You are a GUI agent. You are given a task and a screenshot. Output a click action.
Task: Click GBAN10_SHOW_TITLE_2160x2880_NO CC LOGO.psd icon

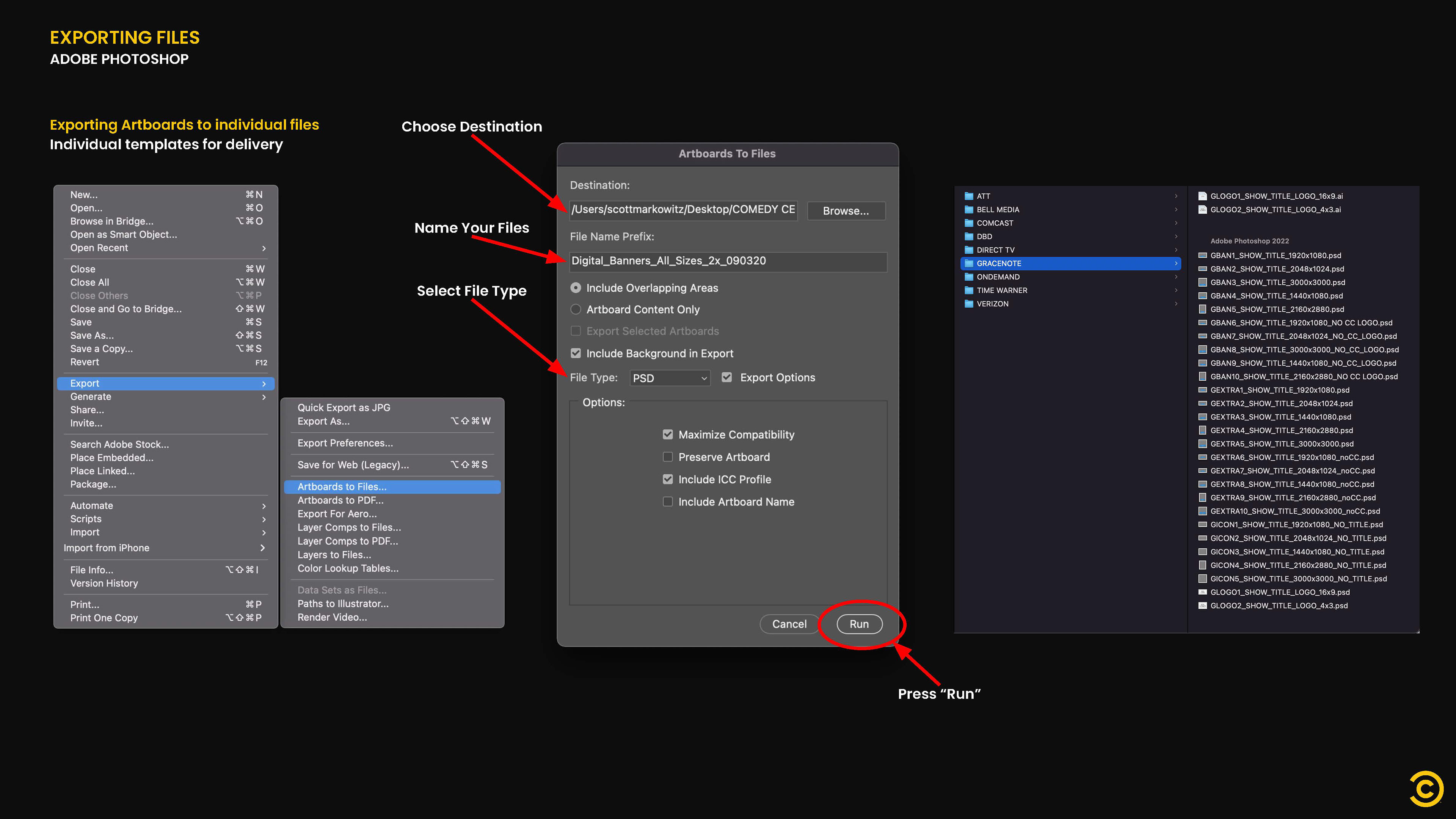pos(1203,377)
